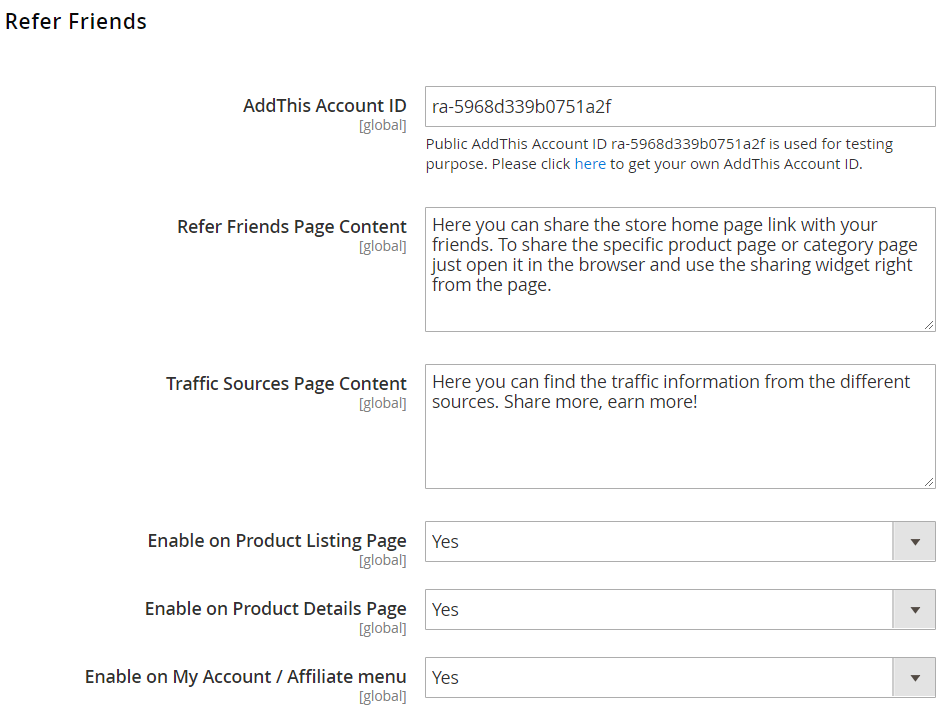Click the AddThis Account ID input field

tap(680, 107)
